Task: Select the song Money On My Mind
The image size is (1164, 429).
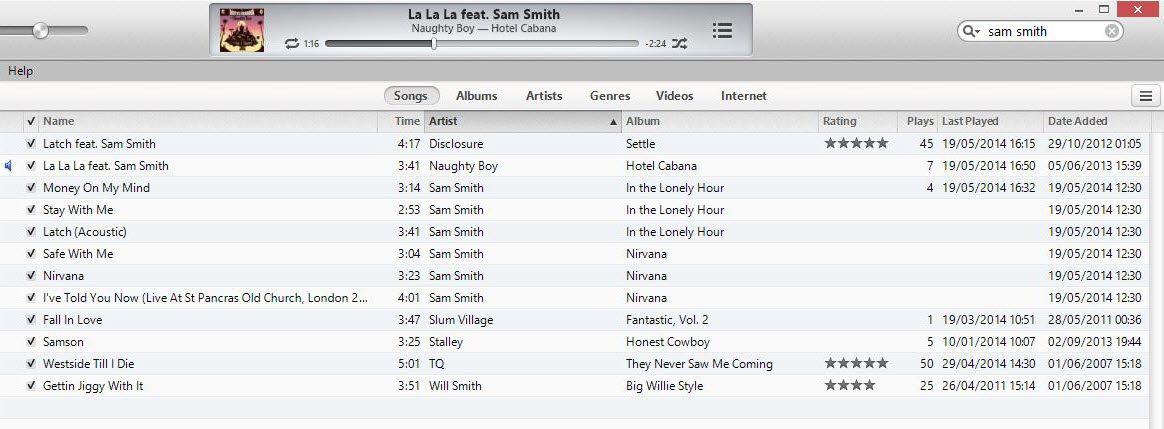Action: coord(97,188)
